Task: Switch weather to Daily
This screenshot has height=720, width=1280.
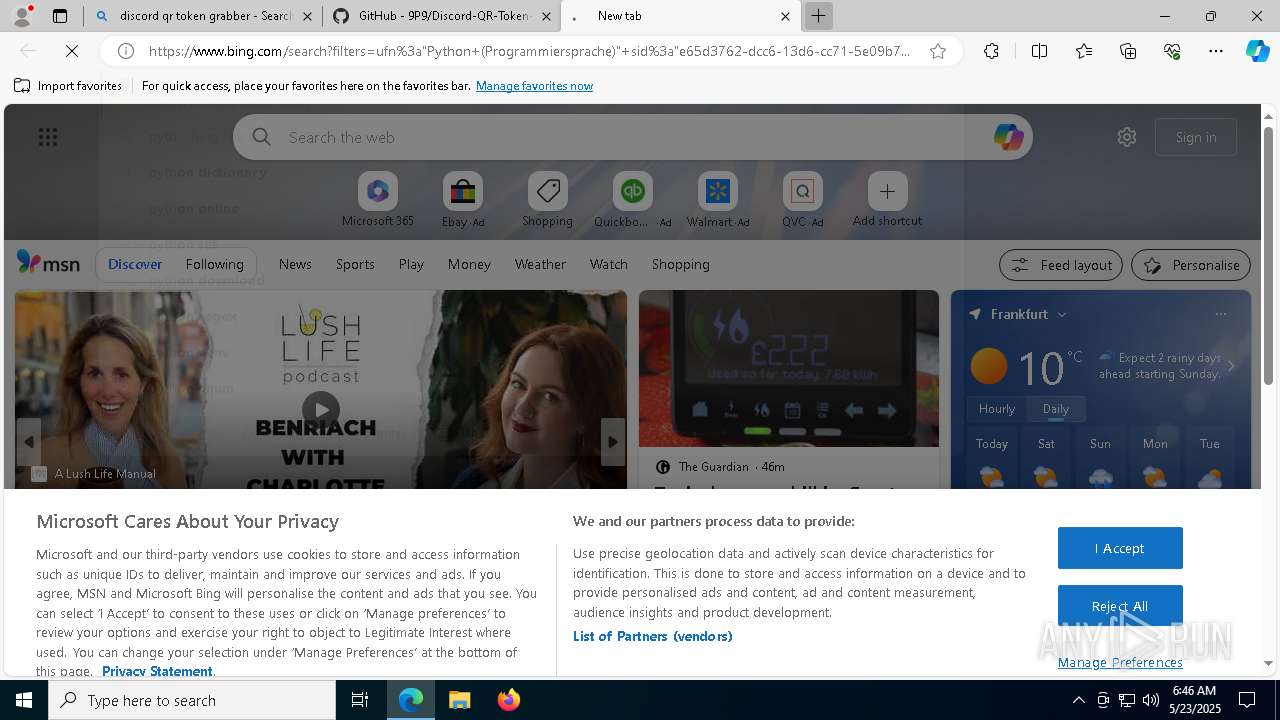Action: click(1056, 409)
